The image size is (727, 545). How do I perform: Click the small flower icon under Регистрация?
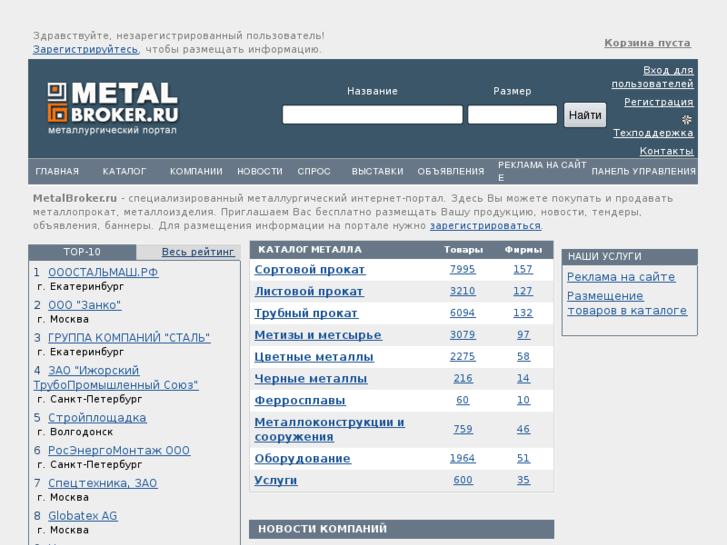(x=687, y=119)
